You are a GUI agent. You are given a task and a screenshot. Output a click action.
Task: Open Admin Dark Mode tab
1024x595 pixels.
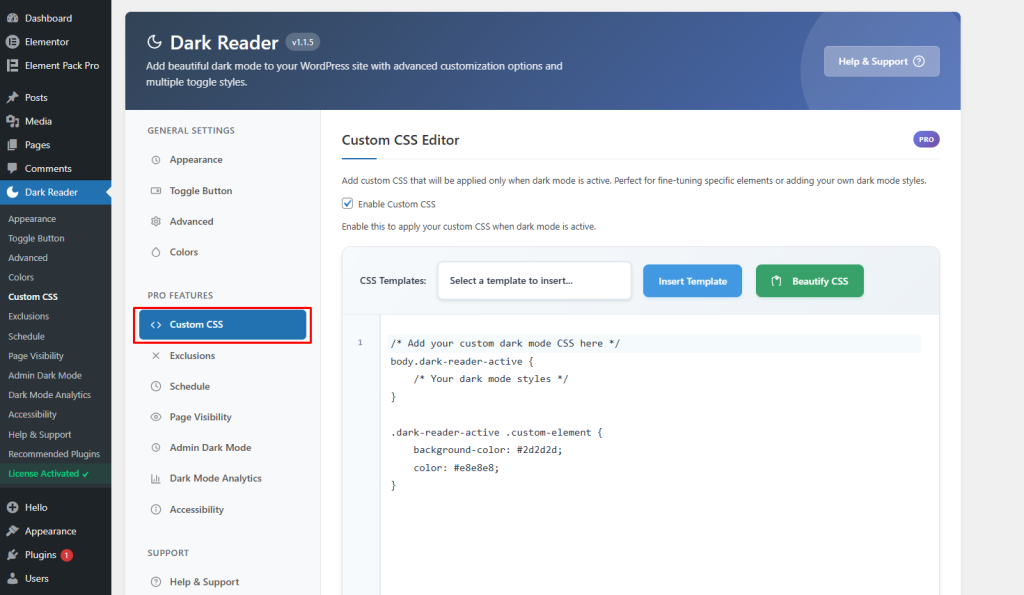click(x=223, y=448)
